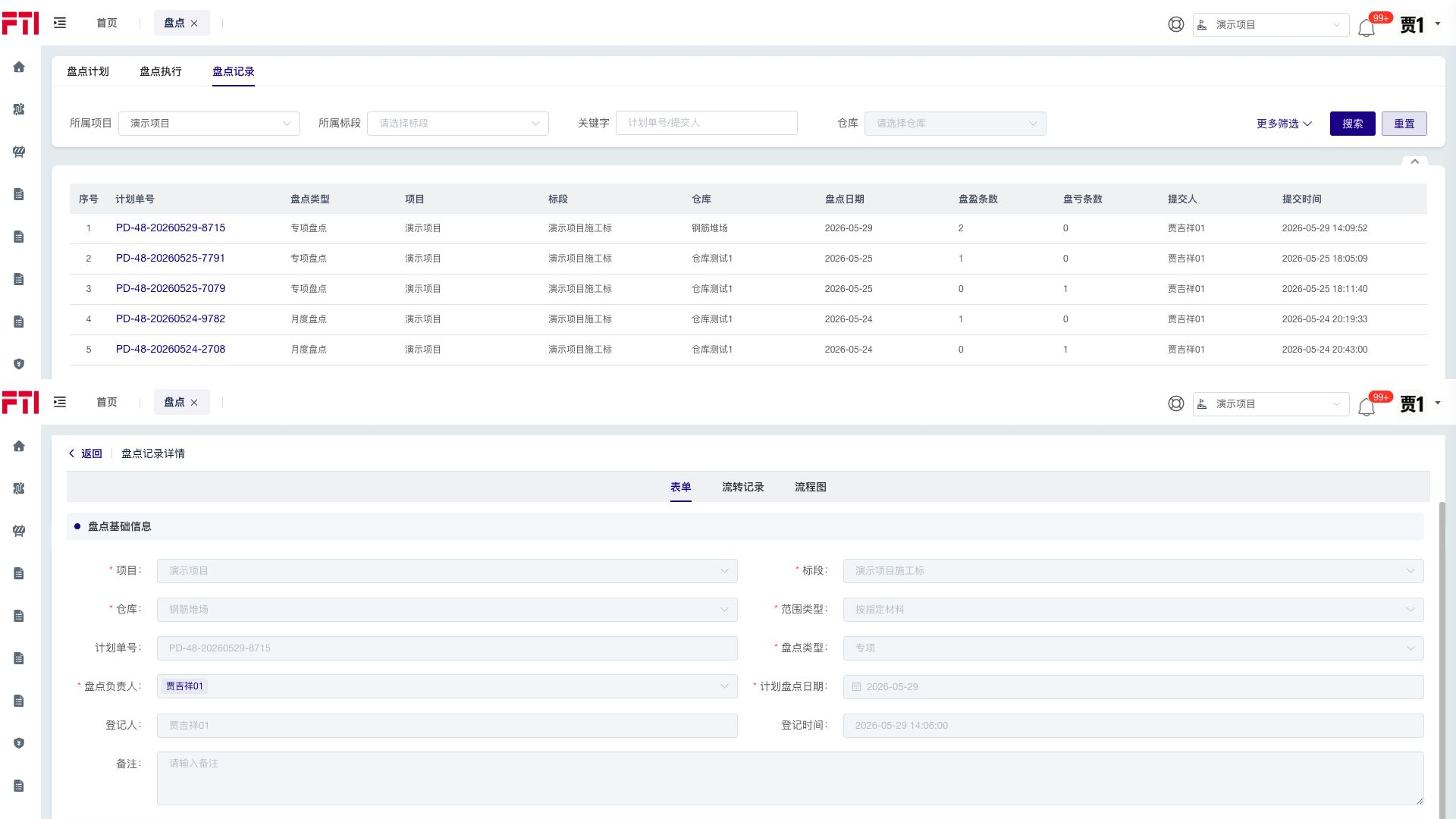Open the 标段 dropdown in 盘点基础信息
The image size is (1456, 819).
(1134, 571)
